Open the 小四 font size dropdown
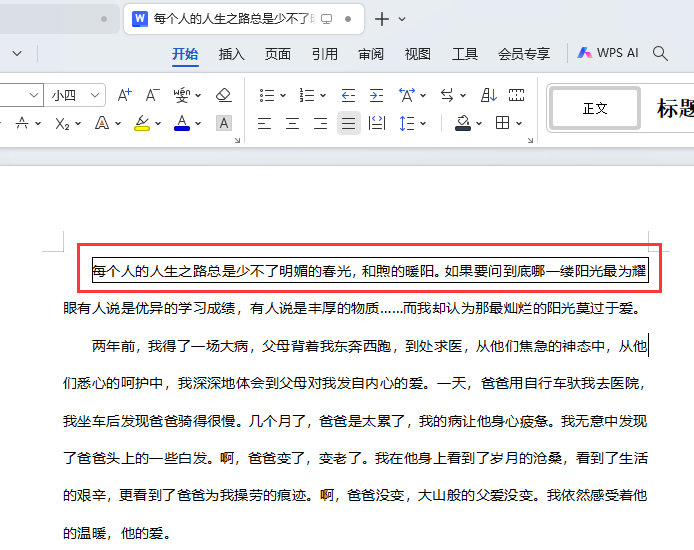 point(95,95)
